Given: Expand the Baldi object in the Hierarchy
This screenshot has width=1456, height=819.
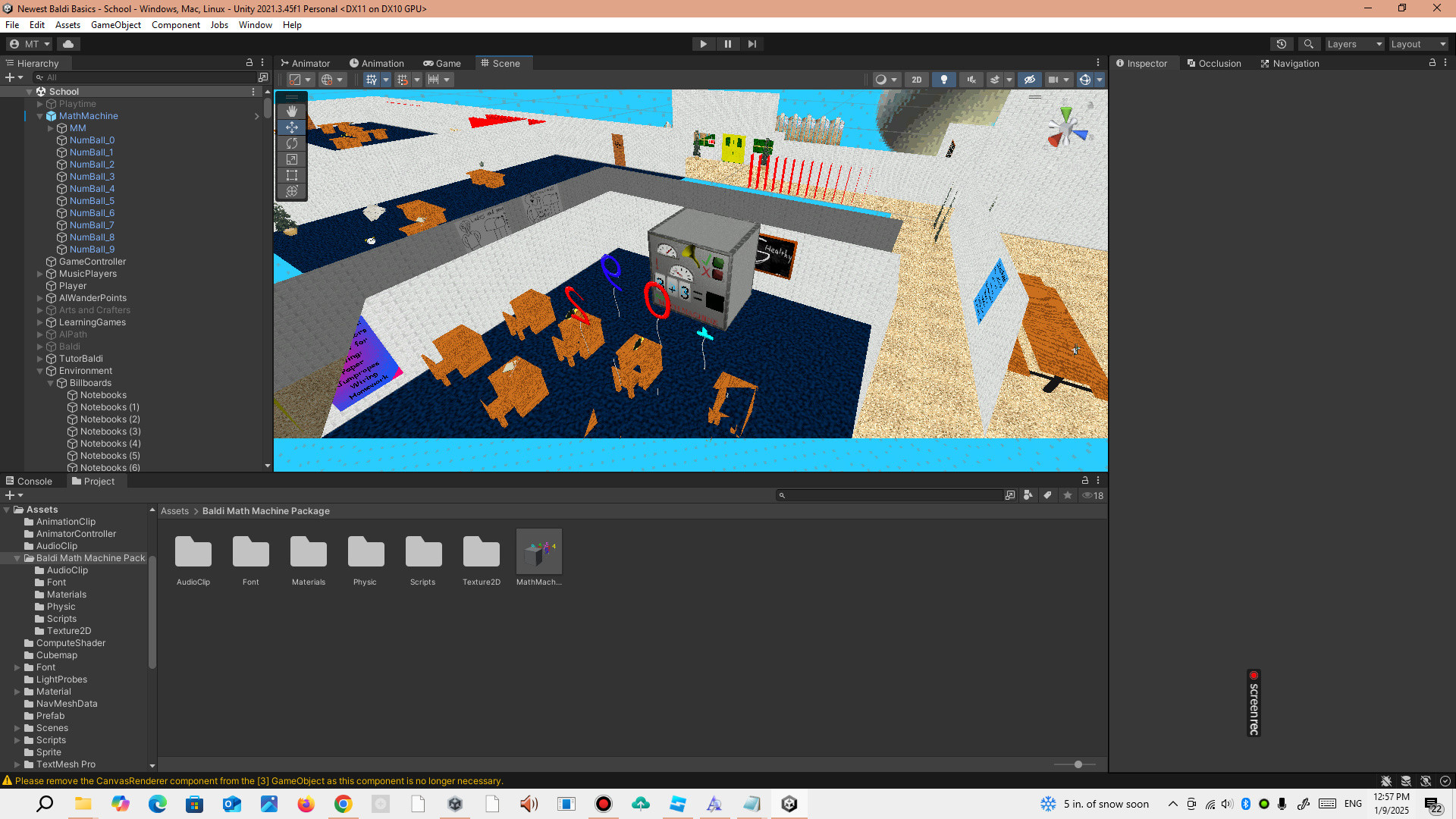Looking at the screenshot, I should [39, 347].
